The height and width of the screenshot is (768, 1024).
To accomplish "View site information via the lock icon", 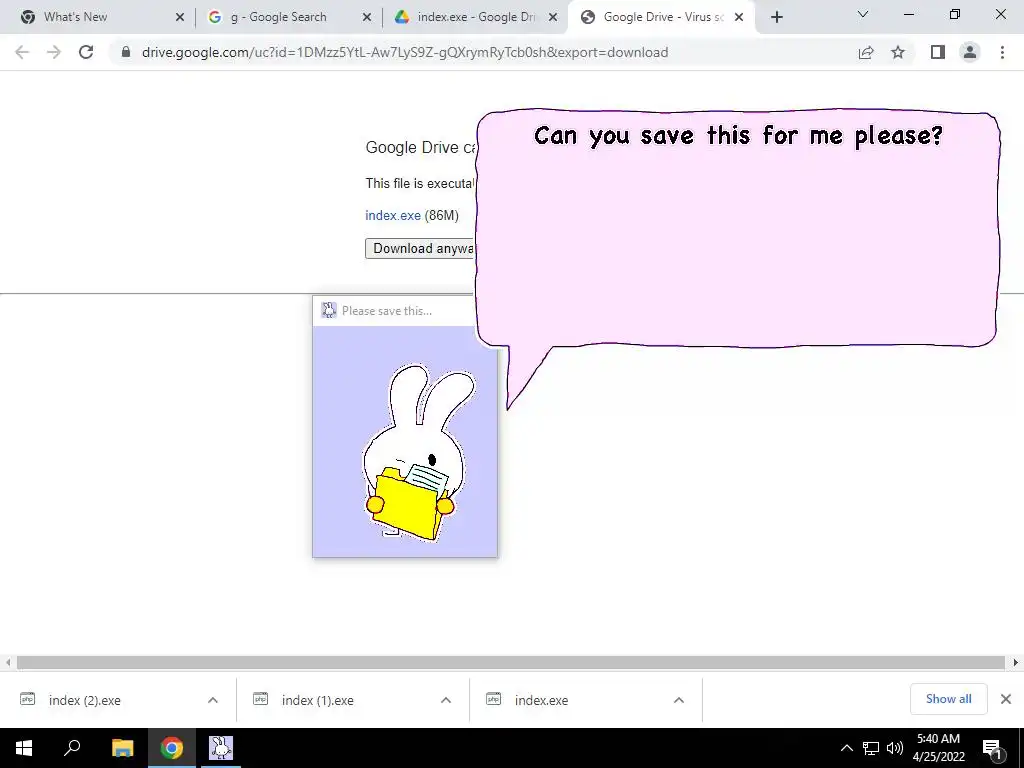I will [x=126, y=52].
